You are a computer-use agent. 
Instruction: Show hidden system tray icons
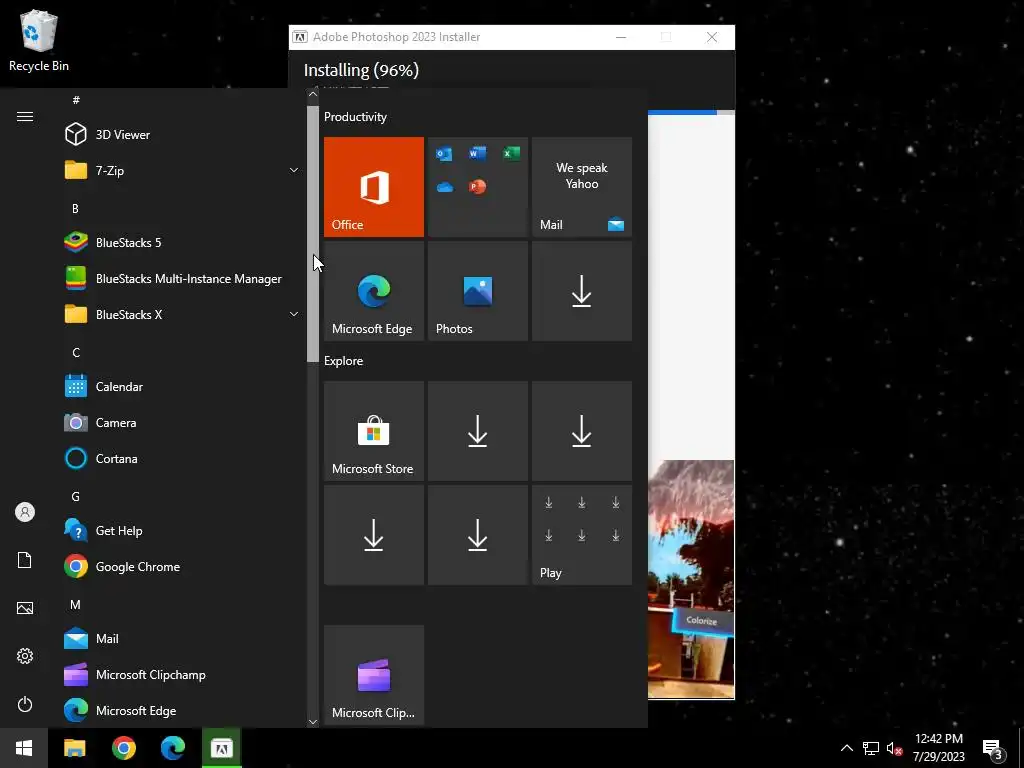pyautogui.click(x=846, y=748)
